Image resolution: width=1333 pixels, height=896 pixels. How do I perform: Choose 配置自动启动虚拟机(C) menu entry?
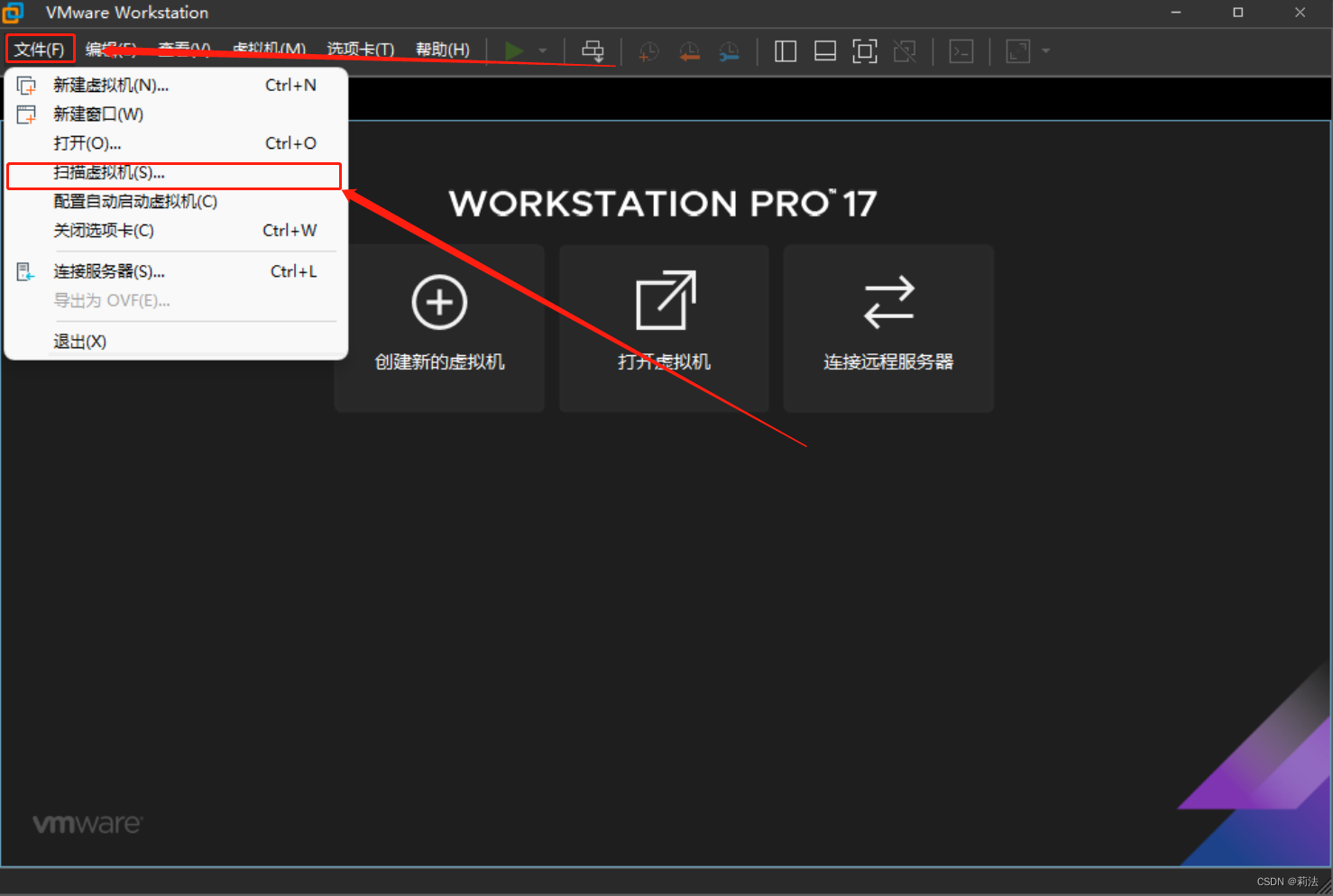(176, 202)
